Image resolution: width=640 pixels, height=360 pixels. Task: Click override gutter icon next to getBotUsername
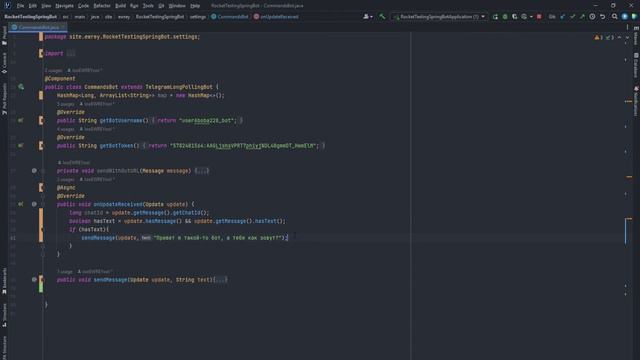click(20, 120)
